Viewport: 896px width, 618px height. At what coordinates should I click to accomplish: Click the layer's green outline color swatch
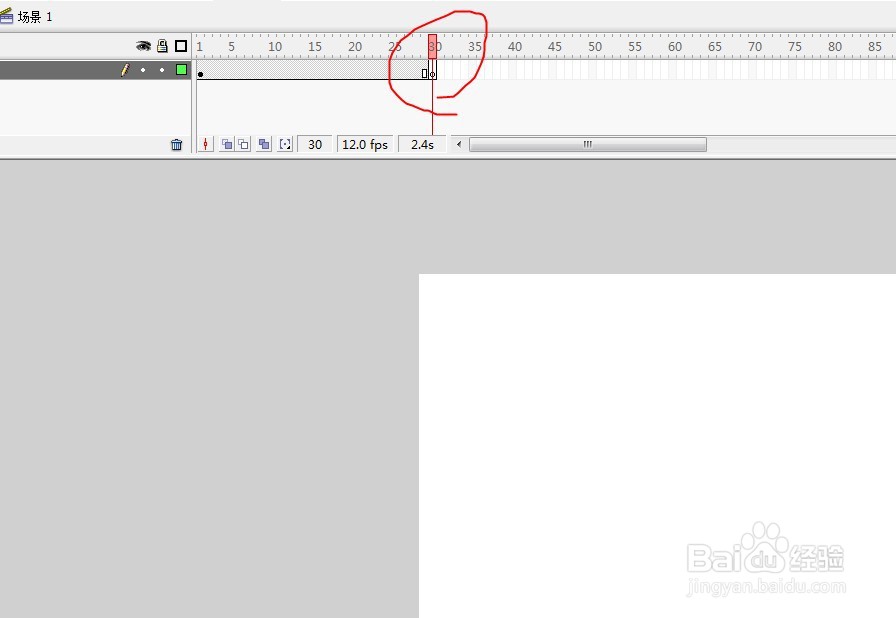(x=181, y=70)
